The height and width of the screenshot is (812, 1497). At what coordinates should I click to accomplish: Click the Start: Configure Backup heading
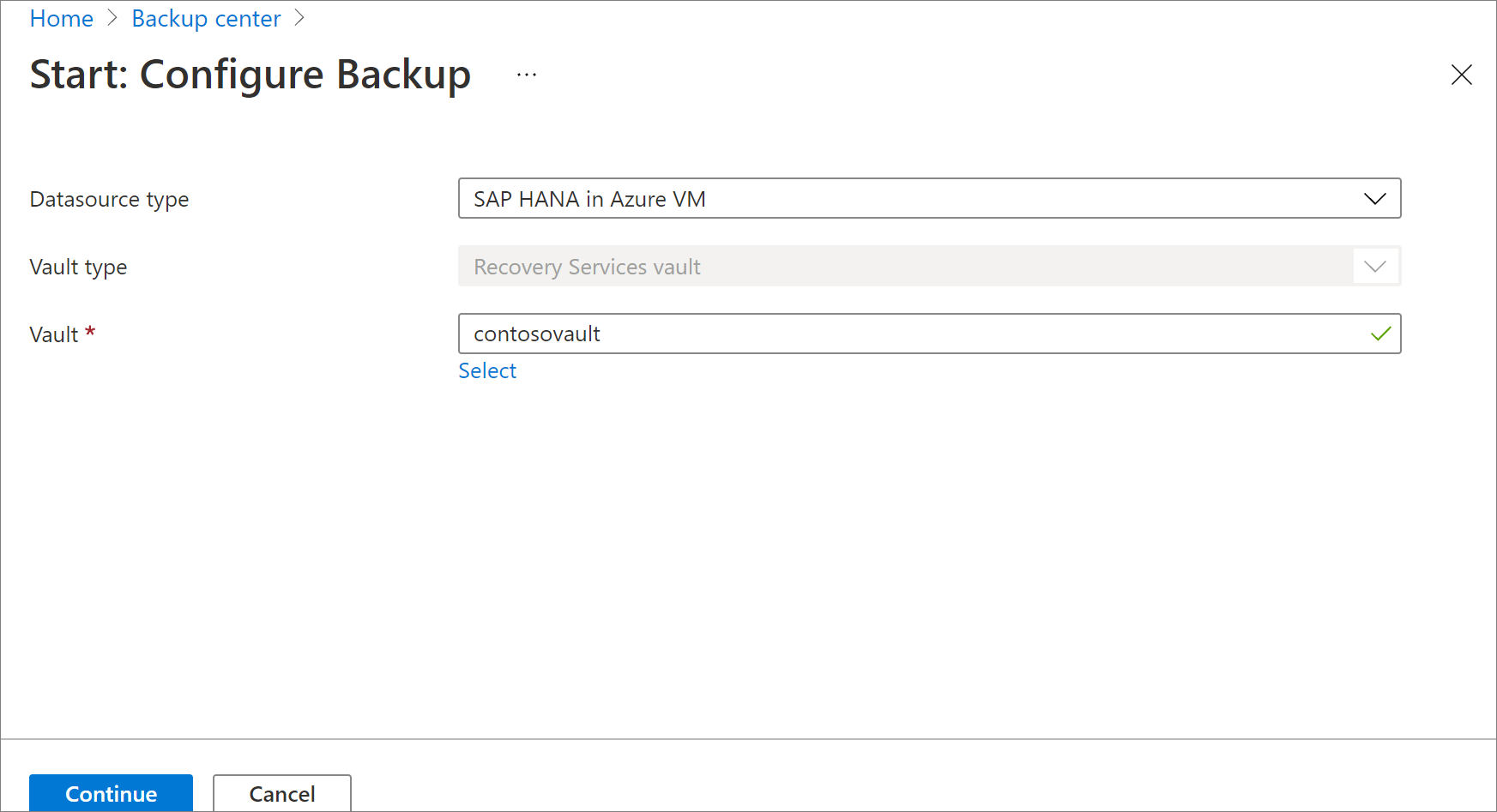(x=250, y=75)
